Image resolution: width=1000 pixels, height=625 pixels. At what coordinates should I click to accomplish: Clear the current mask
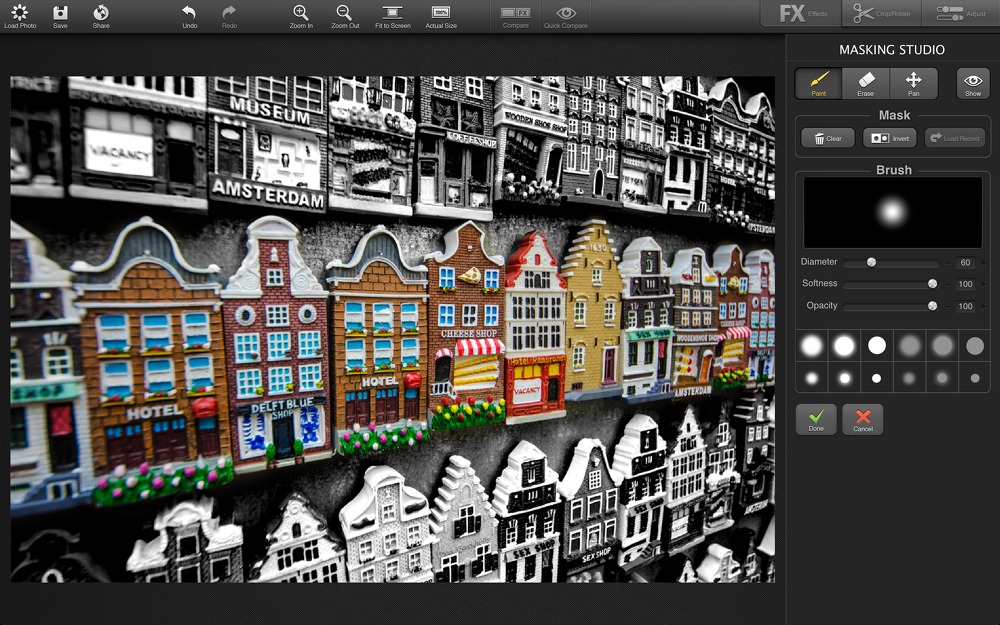point(828,138)
